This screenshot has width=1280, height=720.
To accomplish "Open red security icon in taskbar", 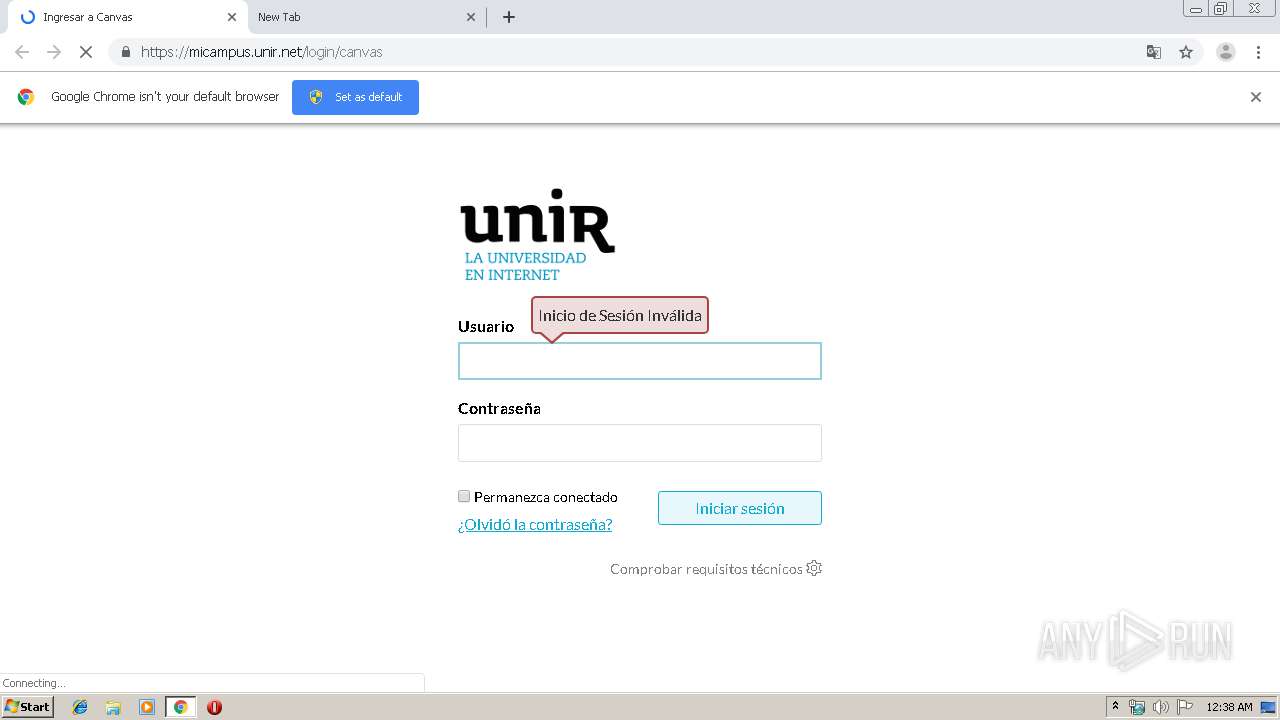I will [214, 707].
